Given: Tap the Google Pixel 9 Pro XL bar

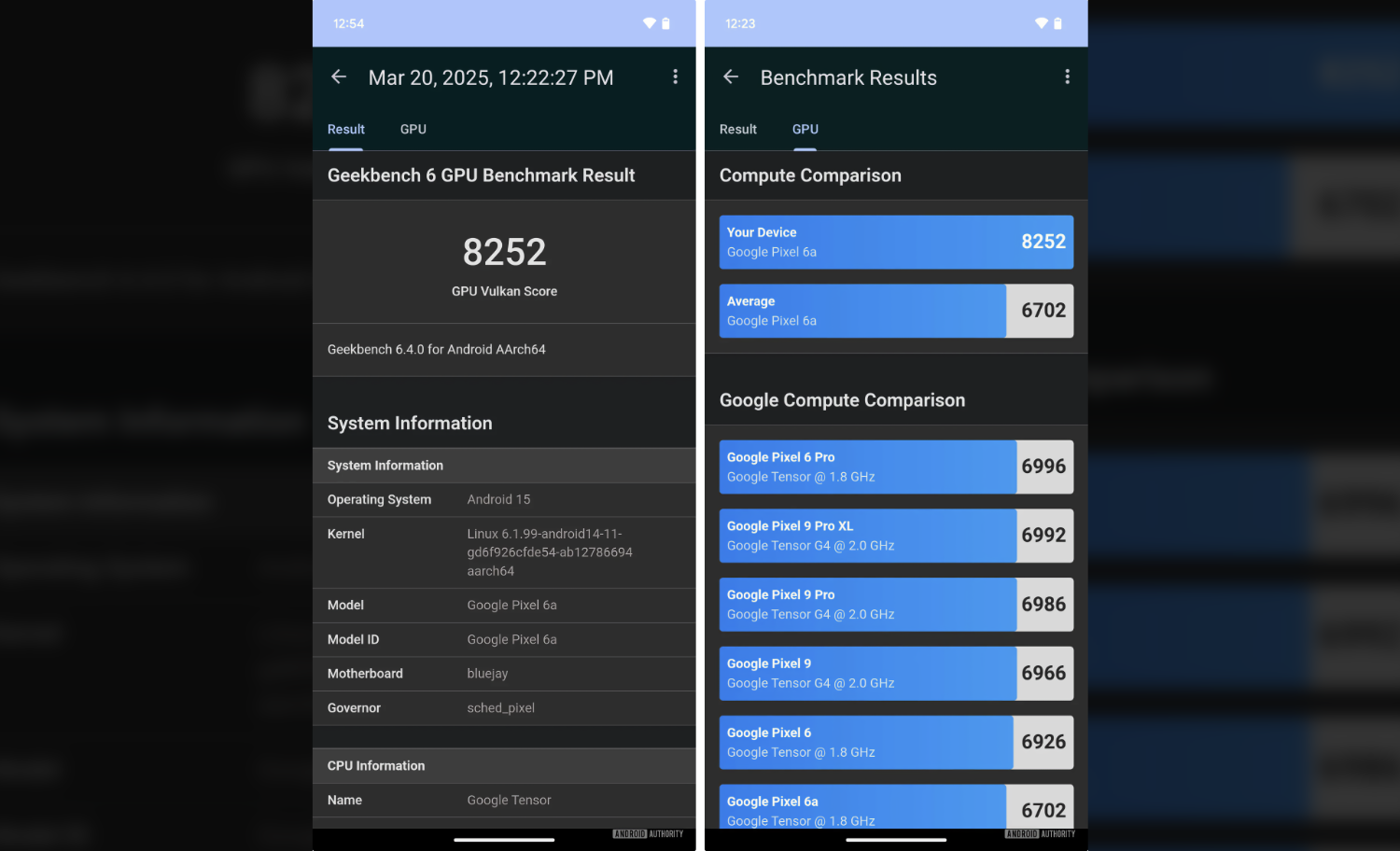Looking at the screenshot, I should tap(896, 536).
